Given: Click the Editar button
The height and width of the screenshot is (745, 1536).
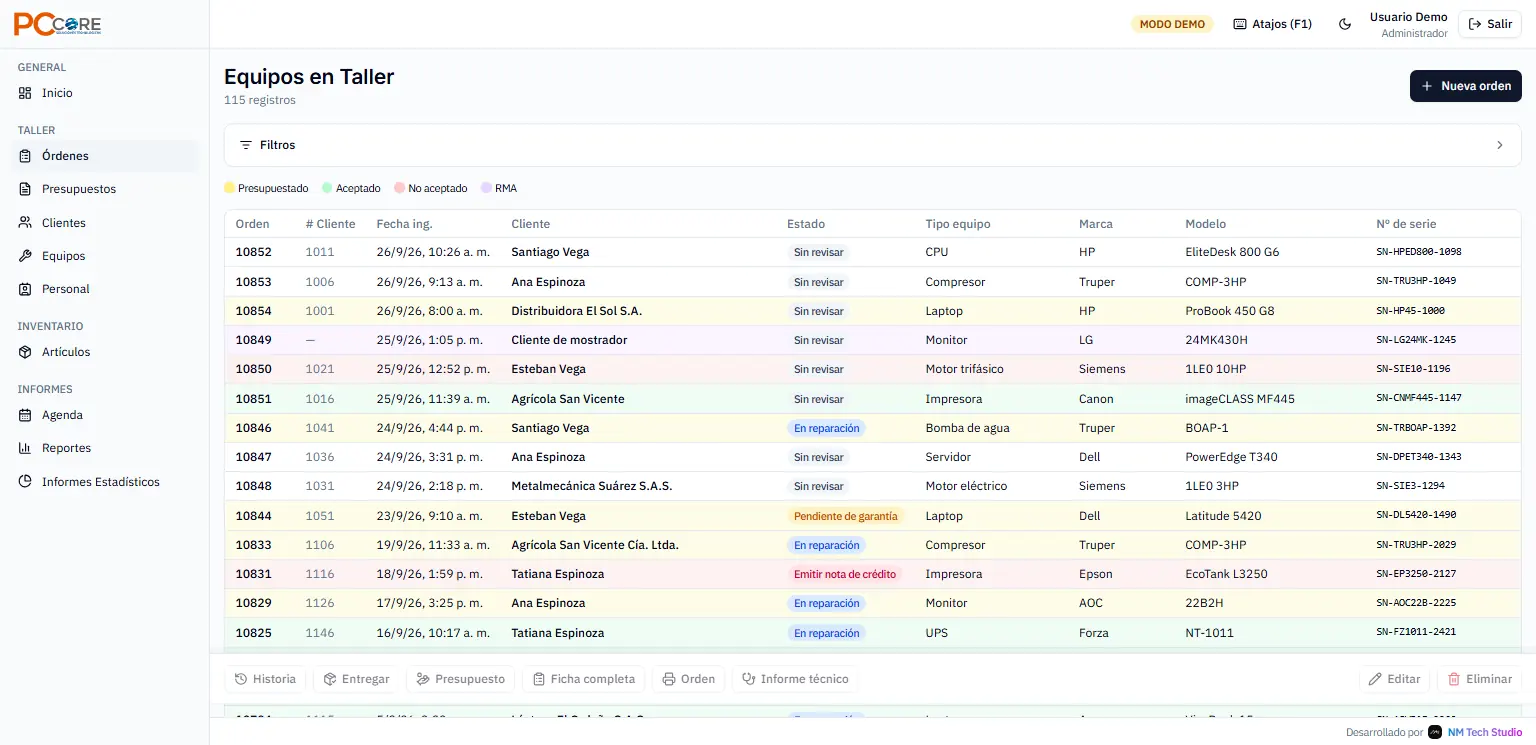Looking at the screenshot, I should (x=1394, y=679).
